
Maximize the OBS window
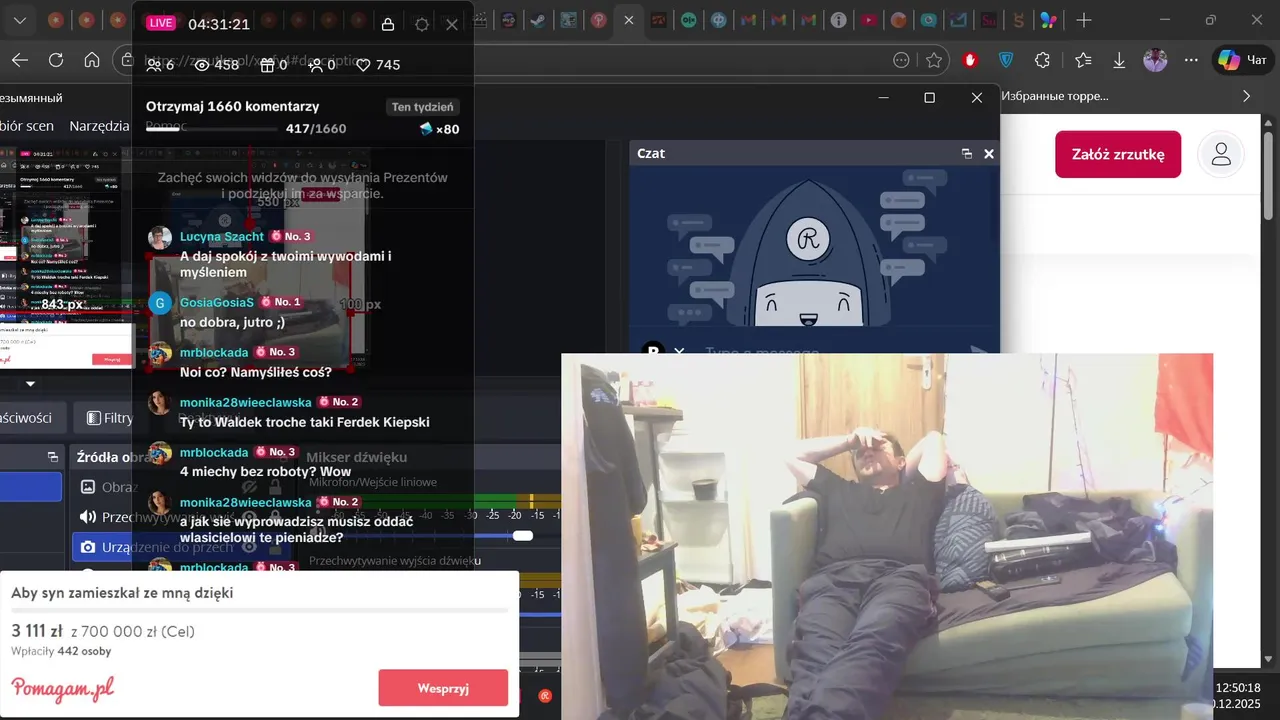929,97
